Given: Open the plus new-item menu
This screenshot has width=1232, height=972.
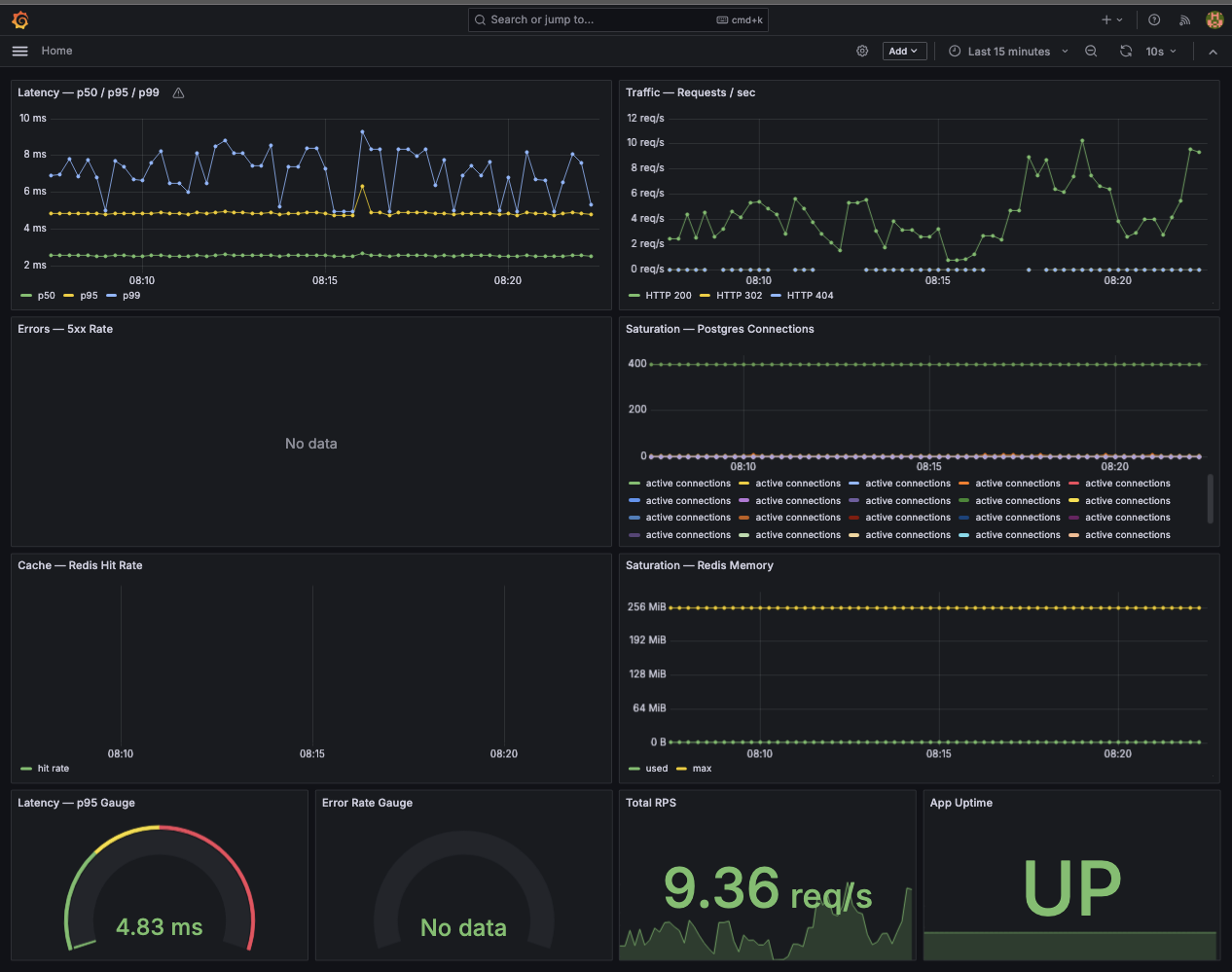Looking at the screenshot, I should (x=1111, y=19).
